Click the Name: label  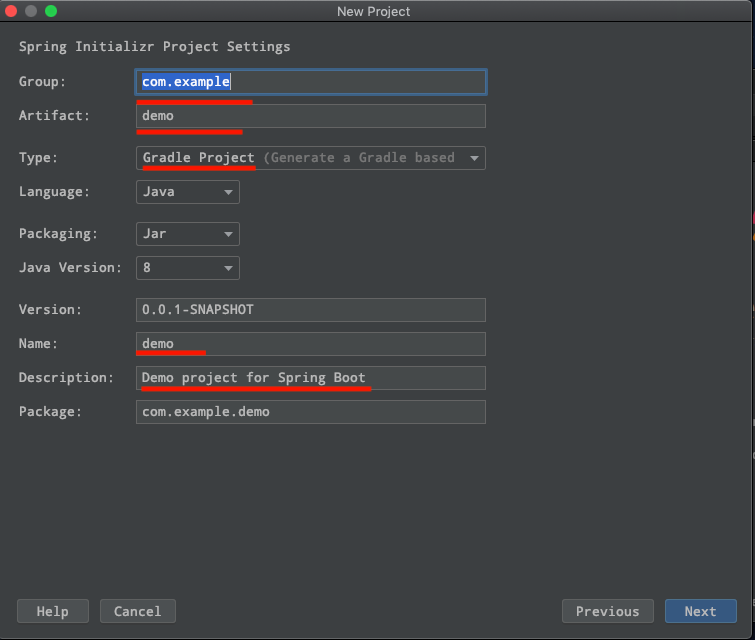pyautogui.click(x=38, y=343)
